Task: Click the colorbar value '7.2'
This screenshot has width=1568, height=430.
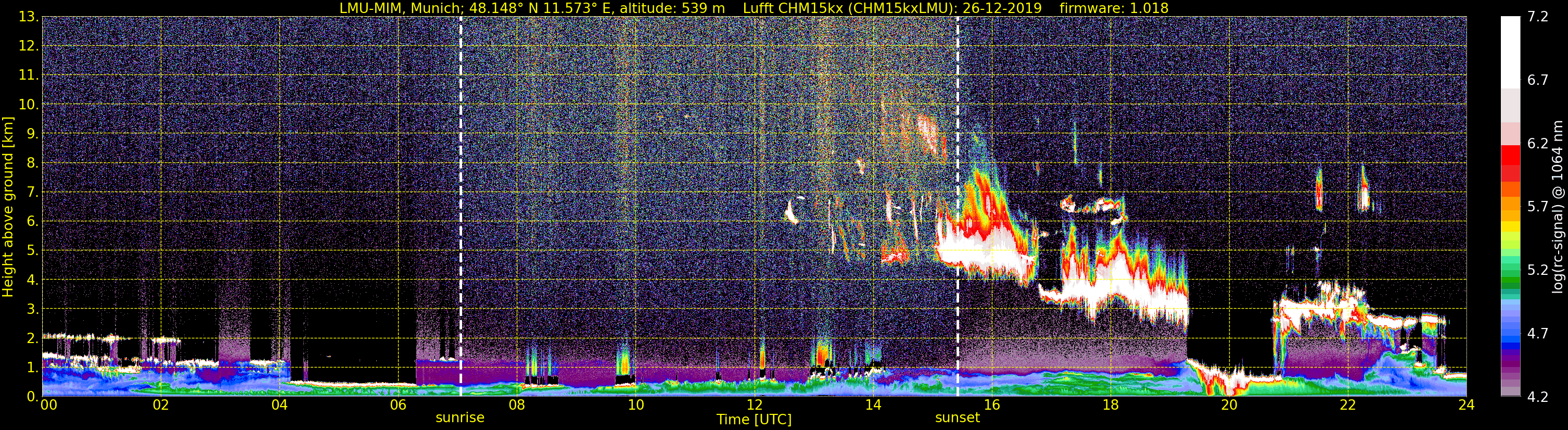Action: [1538, 17]
